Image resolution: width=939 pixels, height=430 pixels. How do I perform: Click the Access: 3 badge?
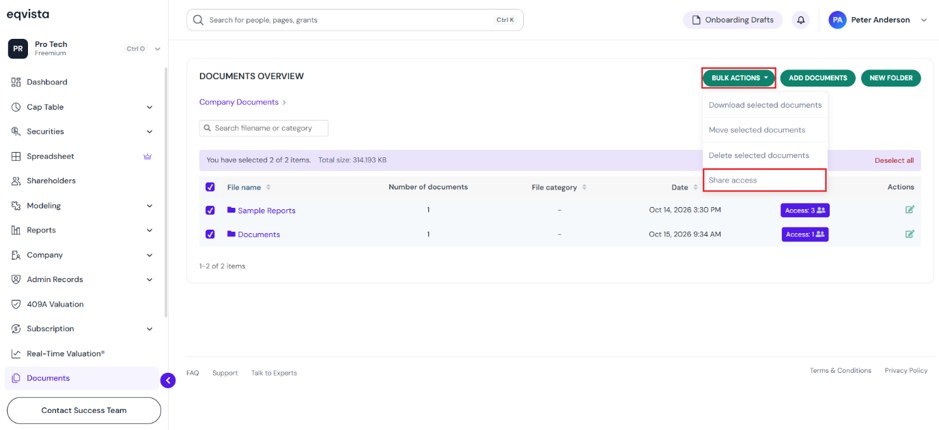click(805, 210)
